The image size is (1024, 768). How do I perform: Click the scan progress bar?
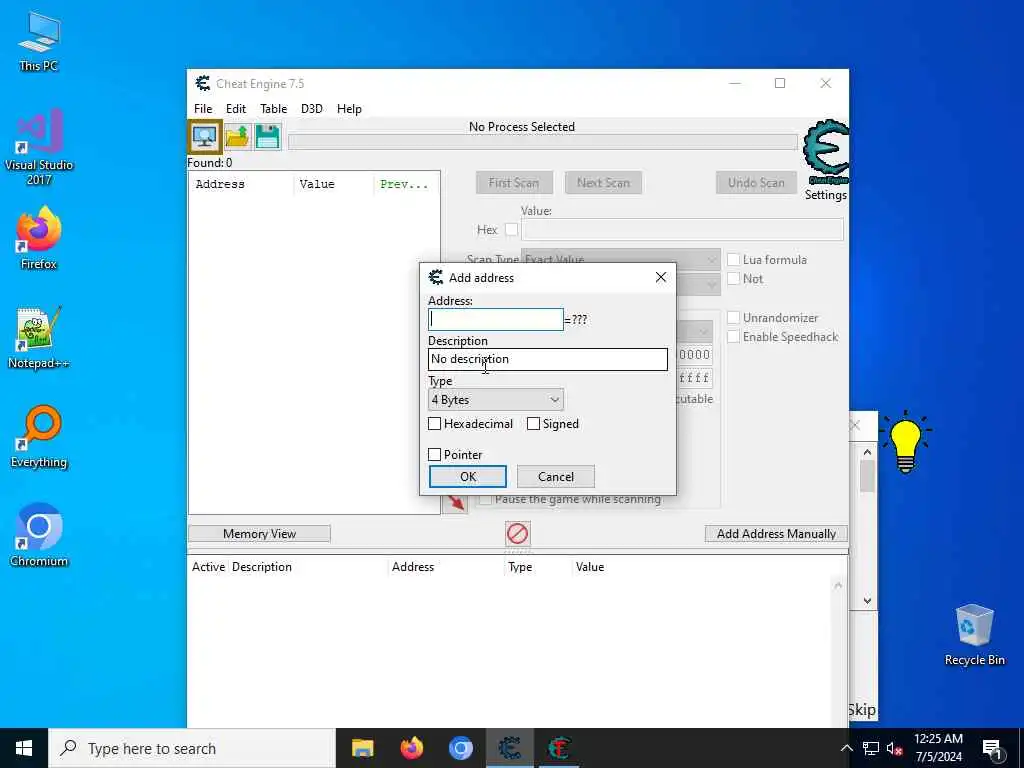[543, 142]
